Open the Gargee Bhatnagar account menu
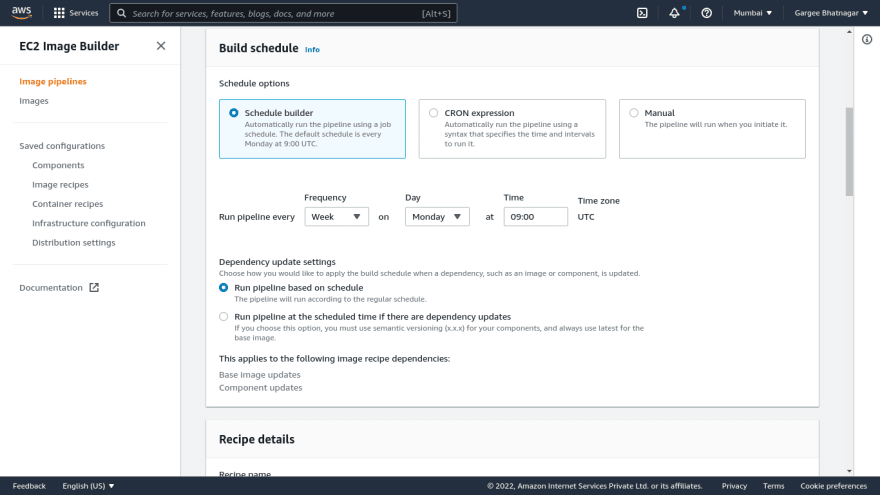Image resolution: width=880 pixels, height=495 pixels. (x=831, y=13)
